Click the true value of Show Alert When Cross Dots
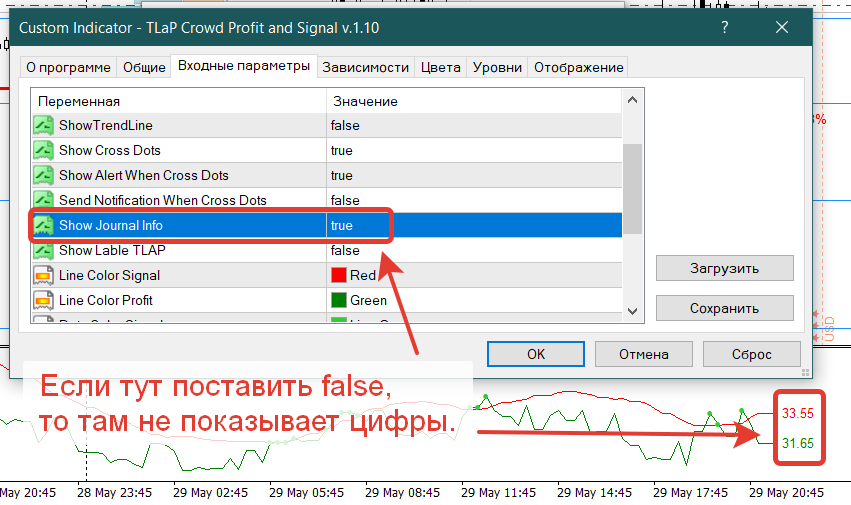 tap(342, 175)
